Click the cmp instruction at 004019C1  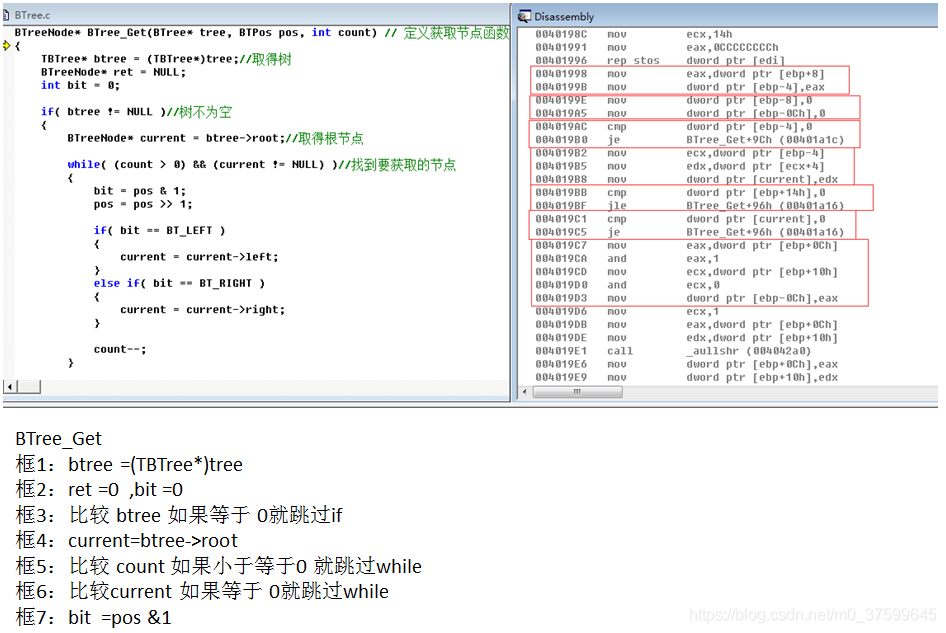tap(680, 220)
